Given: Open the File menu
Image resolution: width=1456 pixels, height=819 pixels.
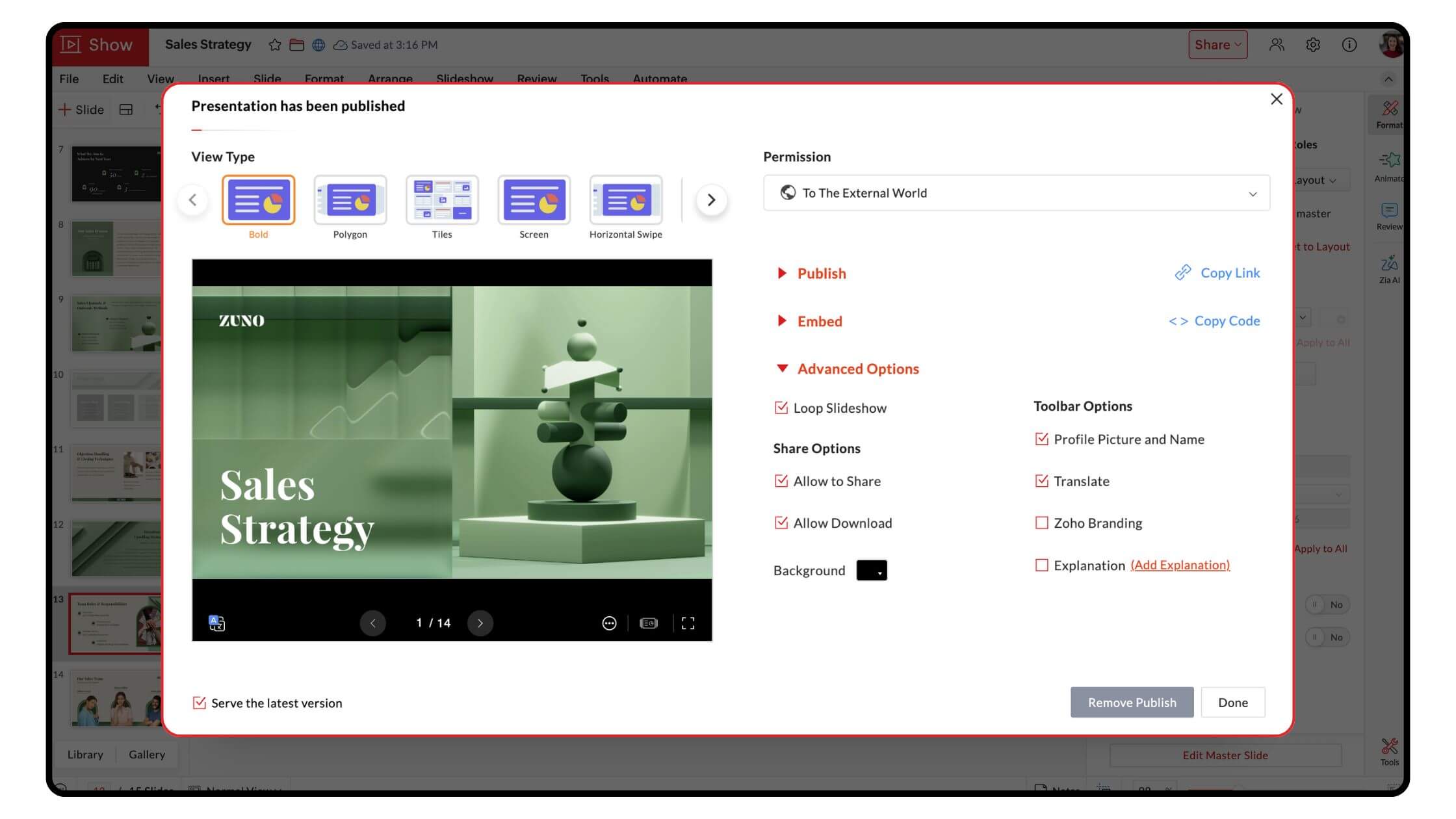Looking at the screenshot, I should [69, 79].
